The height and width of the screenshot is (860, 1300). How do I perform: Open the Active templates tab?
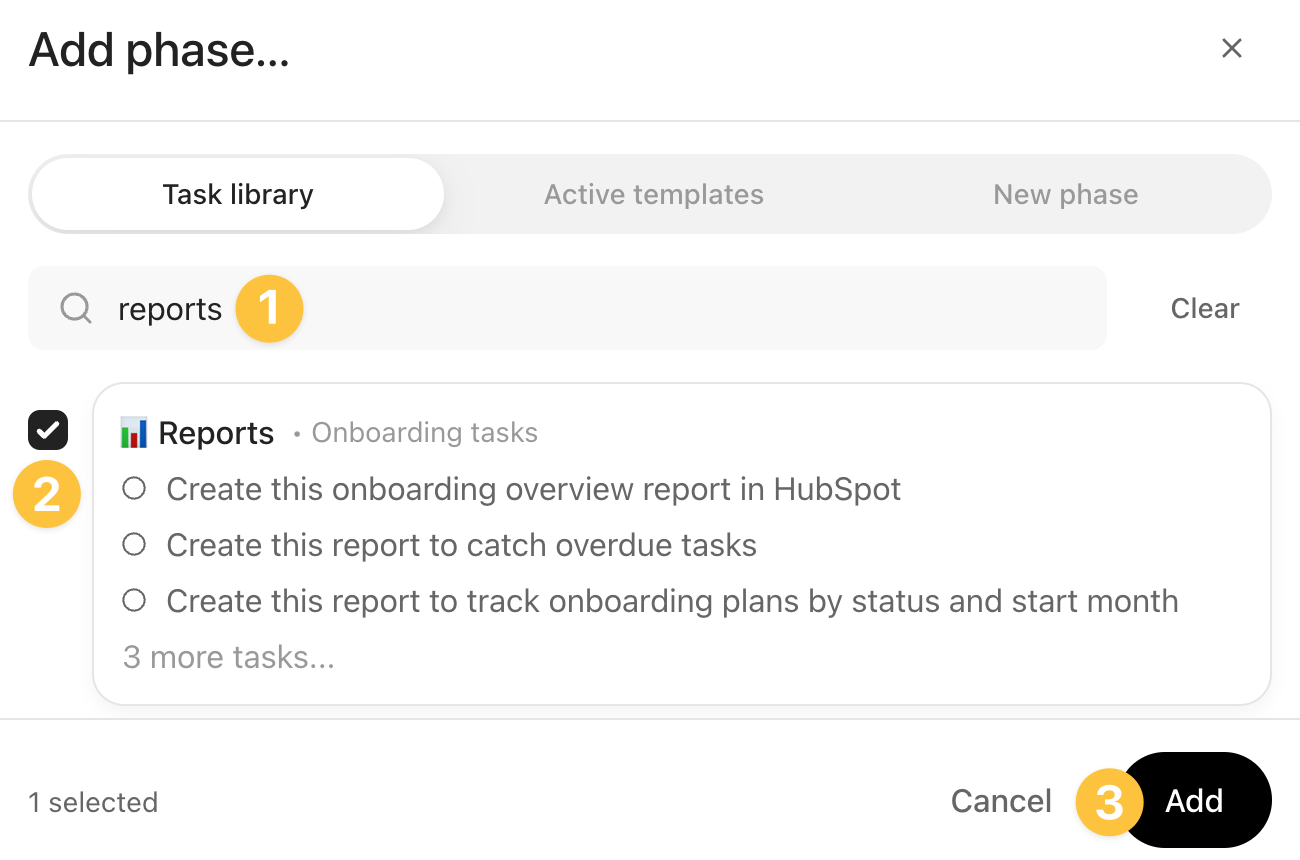(653, 194)
